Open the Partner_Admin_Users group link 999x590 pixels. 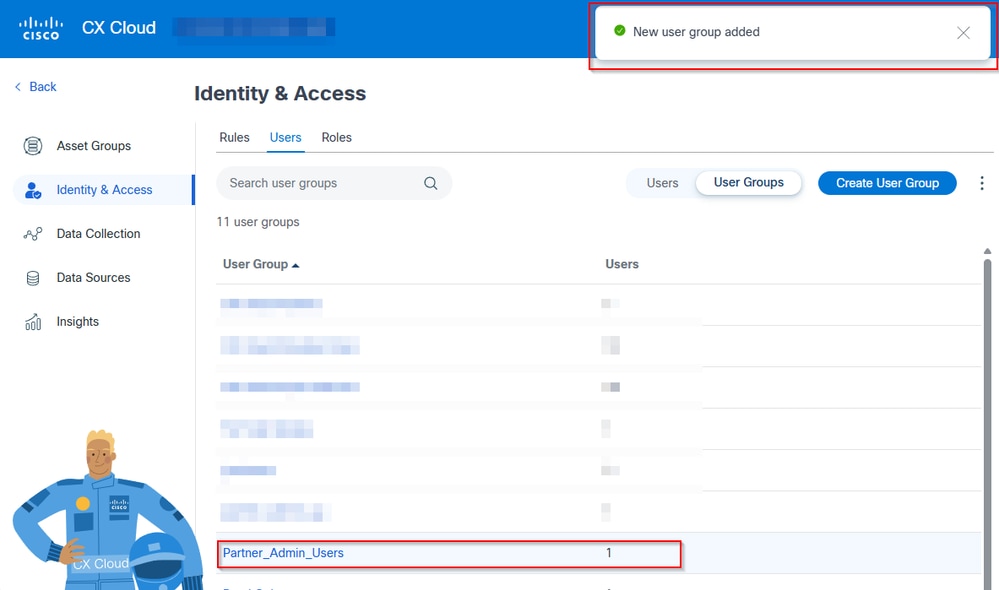tap(283, 553)
